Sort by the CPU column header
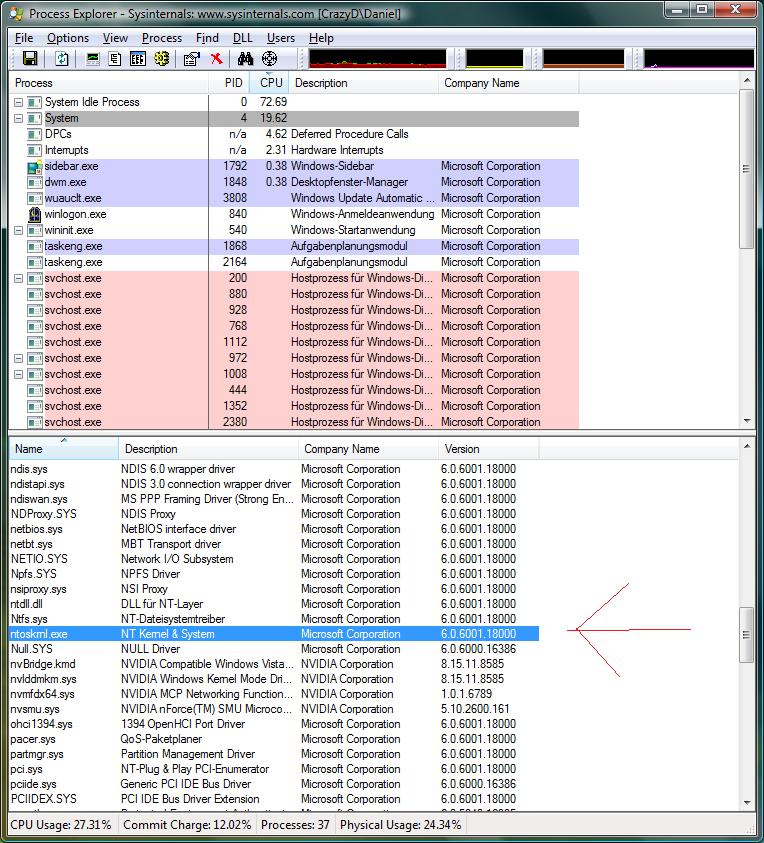Viewport: 764px width, 843px height. (269, 83)
